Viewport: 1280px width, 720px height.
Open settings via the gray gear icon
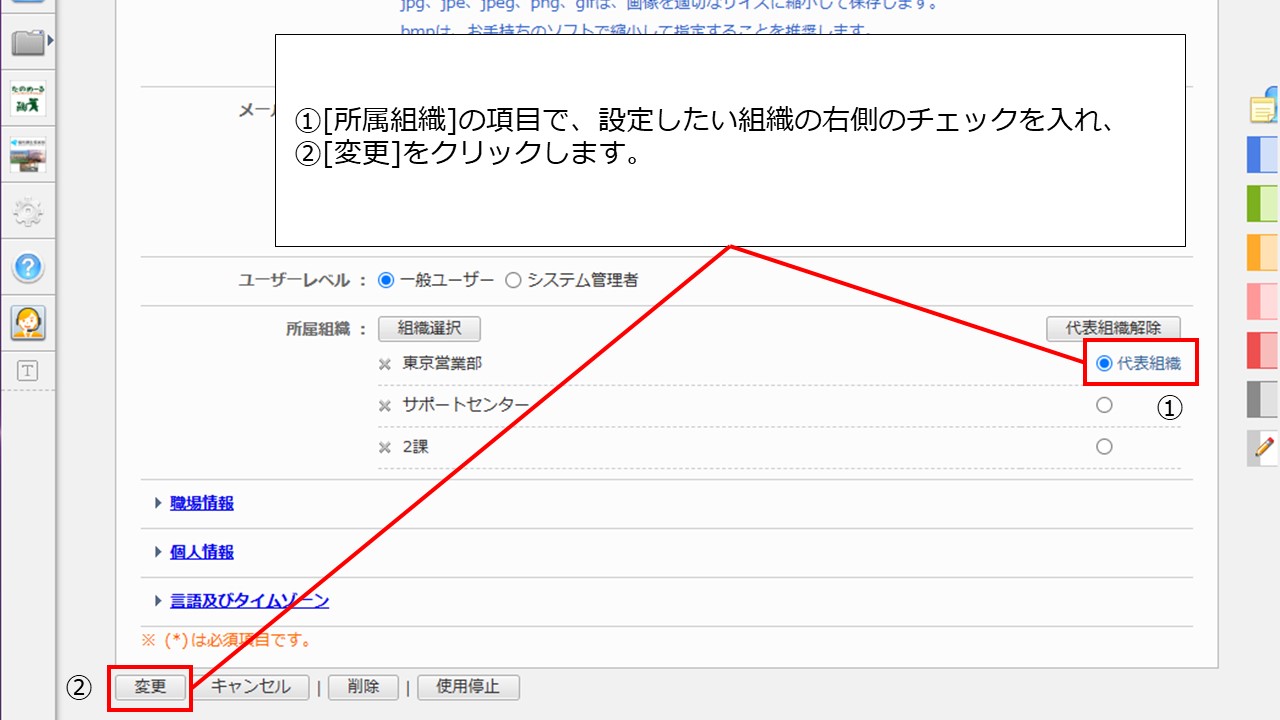(x=28, y=211)
